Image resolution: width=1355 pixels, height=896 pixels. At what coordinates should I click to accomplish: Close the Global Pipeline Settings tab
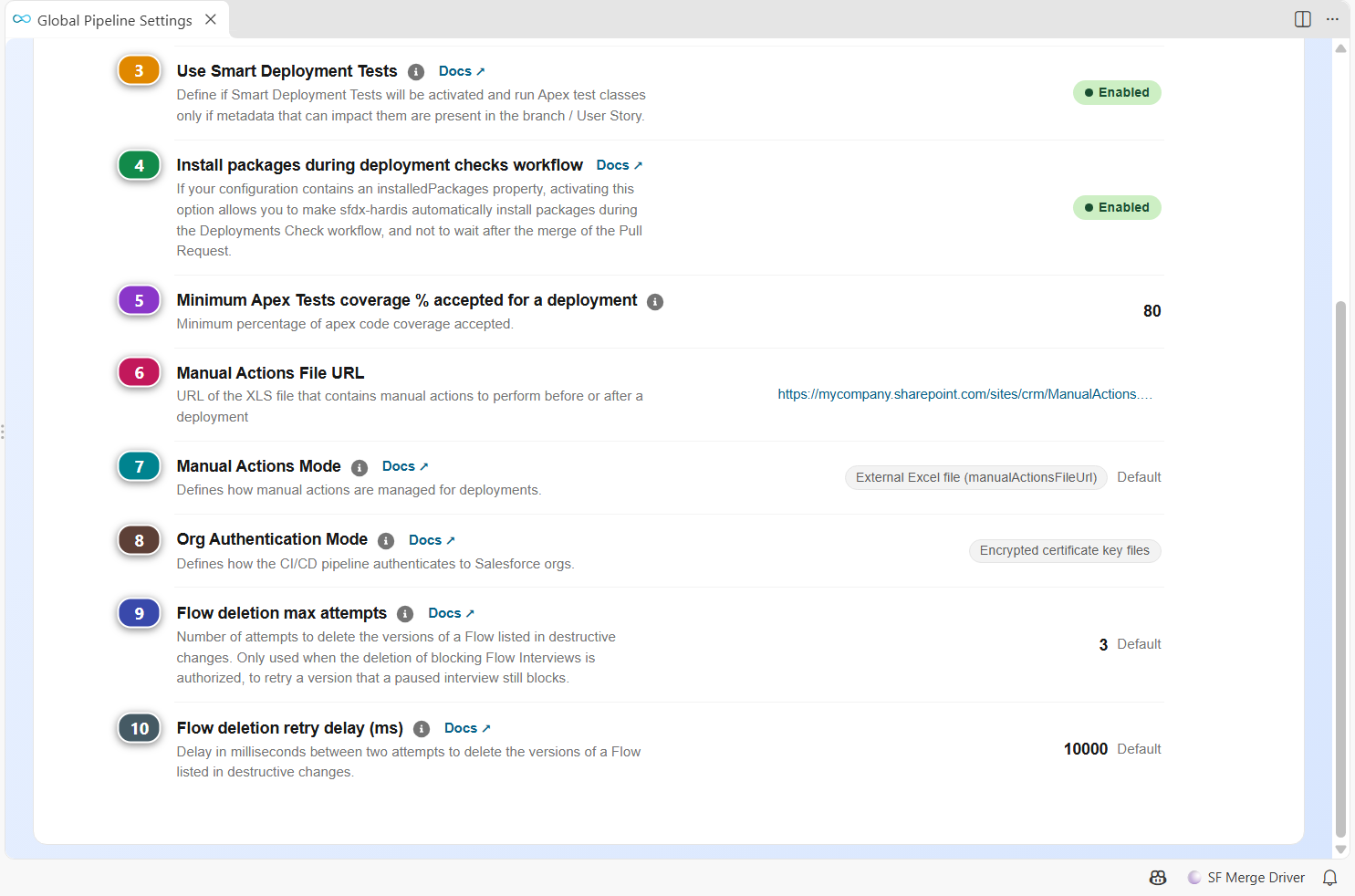coord(211,19)
